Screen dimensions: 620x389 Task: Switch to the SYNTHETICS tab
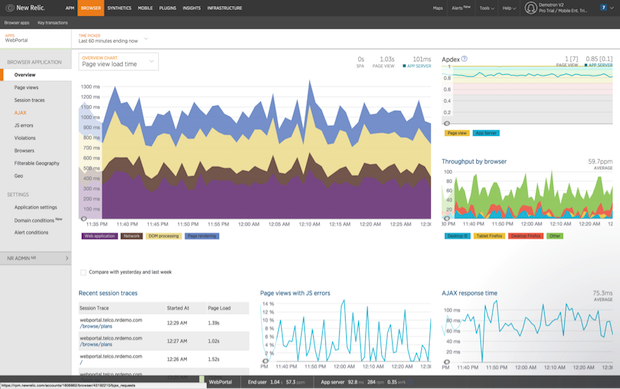[x=119, y=8]
